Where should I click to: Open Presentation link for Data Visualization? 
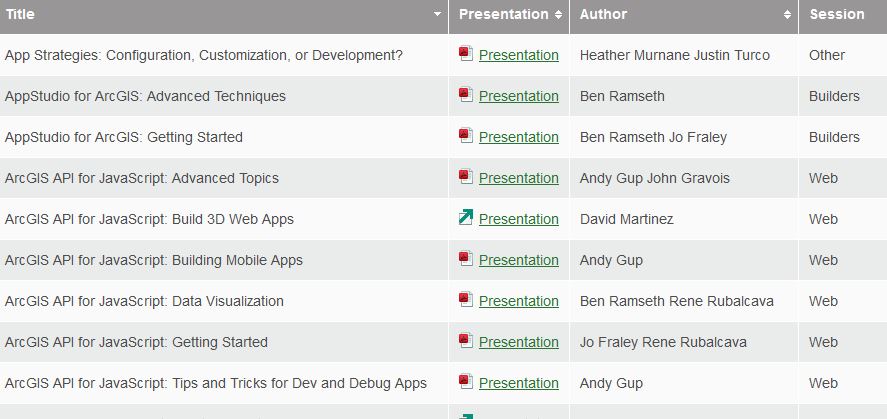(x=518, y=301)
